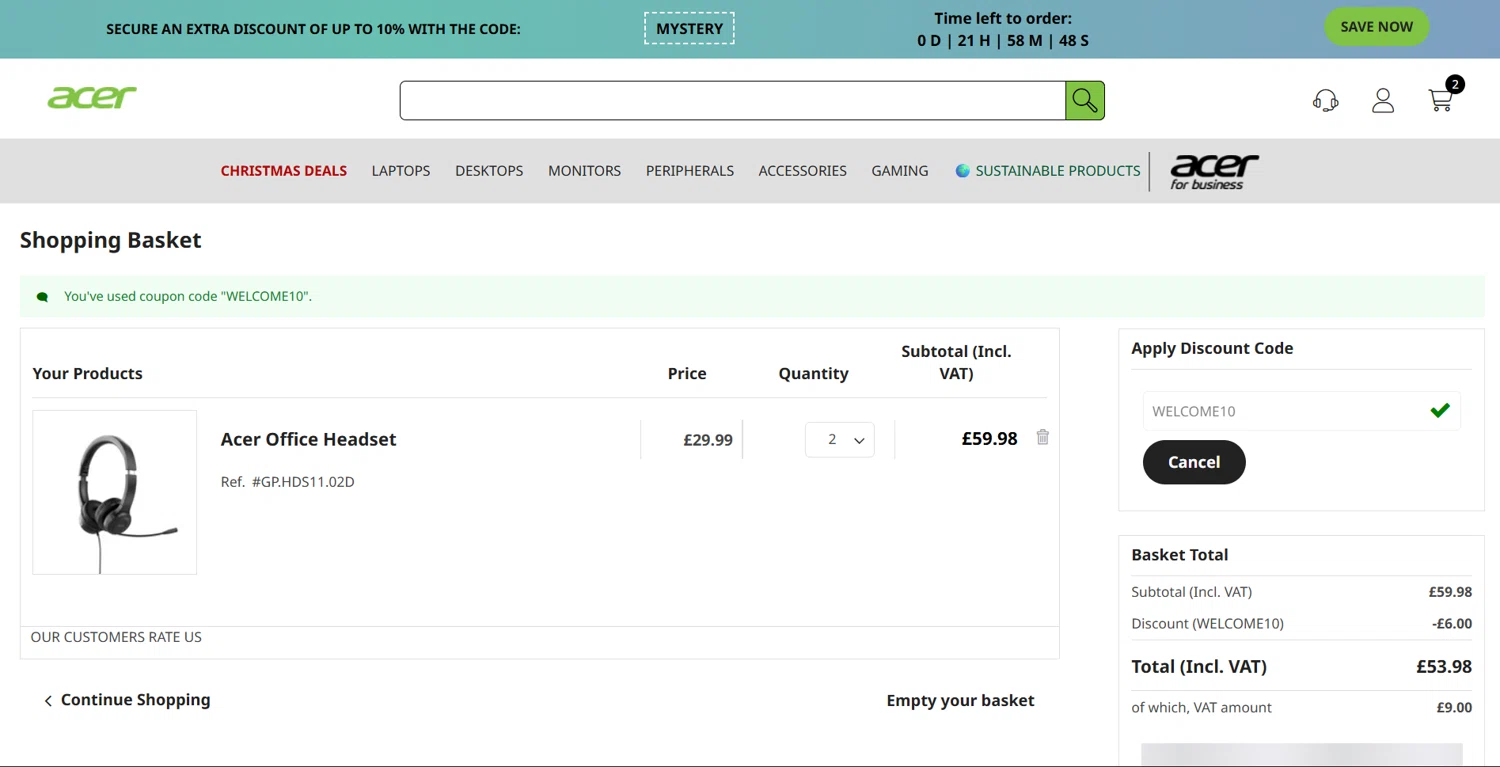
Task: Click the Continue Shopping link
Action: point(135,700)
